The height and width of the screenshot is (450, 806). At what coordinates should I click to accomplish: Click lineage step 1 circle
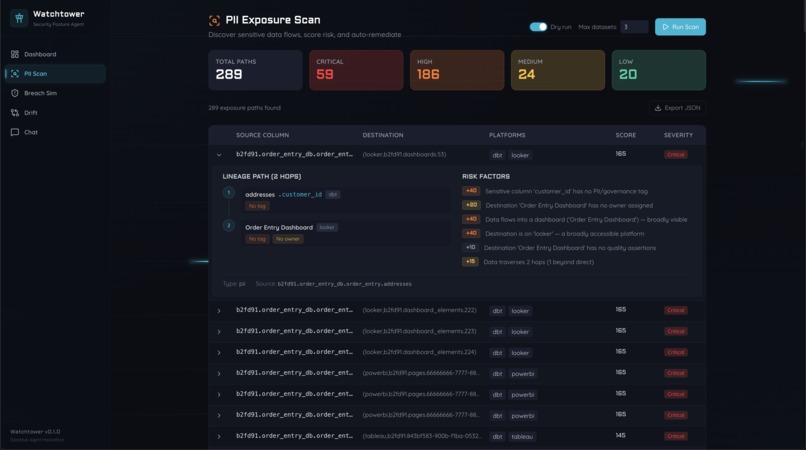point(229,193)
